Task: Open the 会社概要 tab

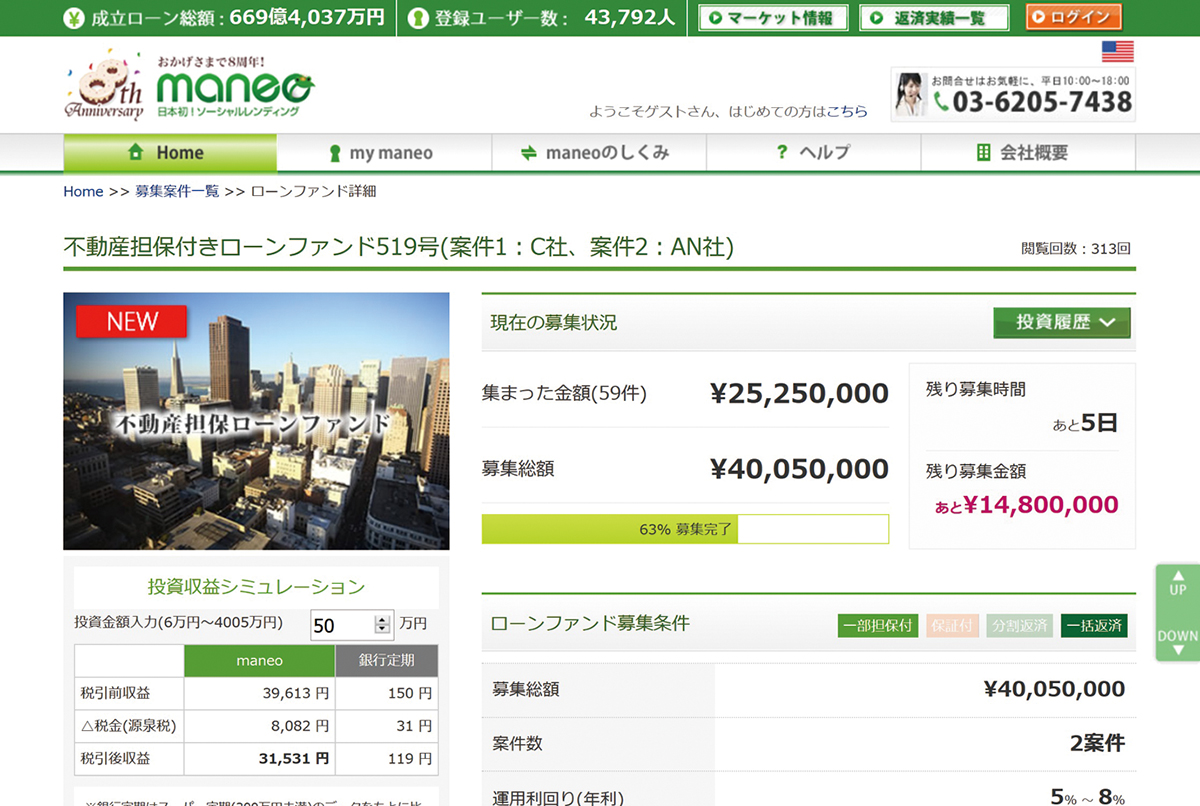Action: pyautogui.click(x=1027, y=153)
